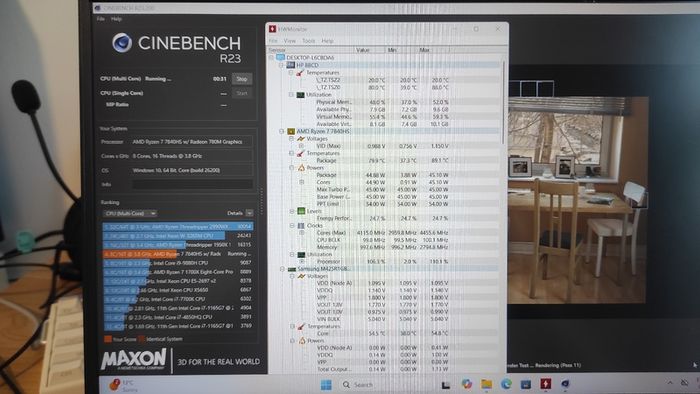Viewport: 700px width, 394px height.
Task: Collapse the Utilization group under AMD Ryzen
Action: point(292,254)
